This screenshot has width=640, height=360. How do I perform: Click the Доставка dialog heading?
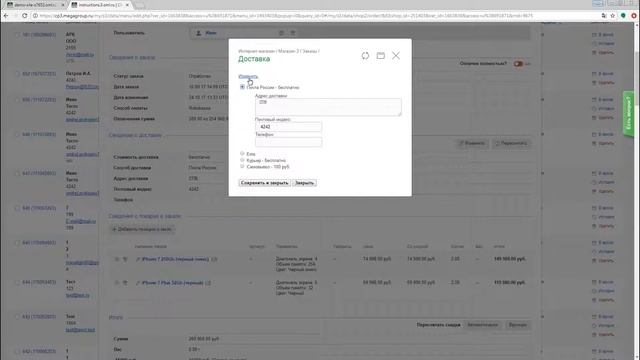pyautogui.click(x=254, y=59)
